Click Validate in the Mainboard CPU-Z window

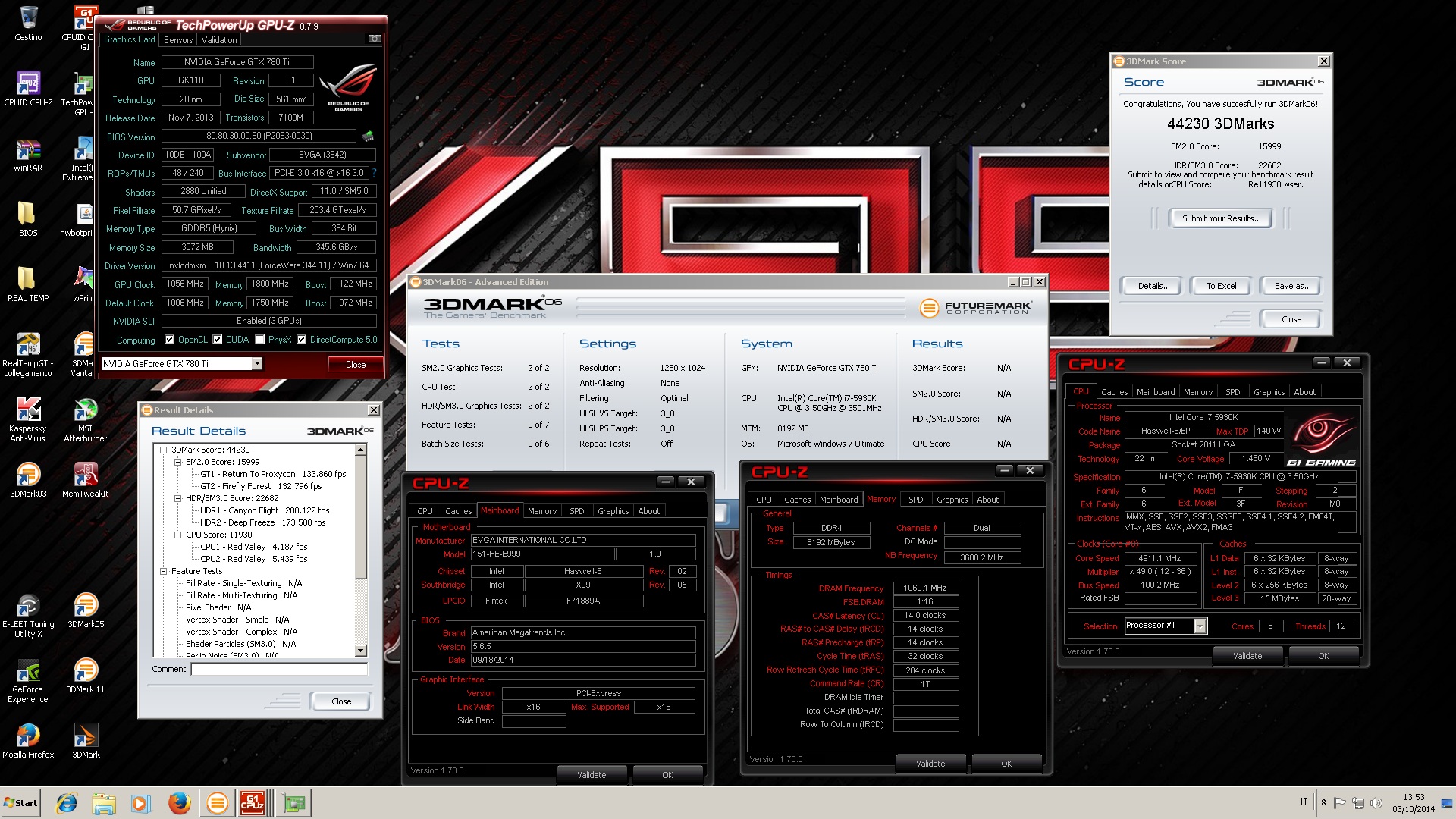[x=591, y=775]
